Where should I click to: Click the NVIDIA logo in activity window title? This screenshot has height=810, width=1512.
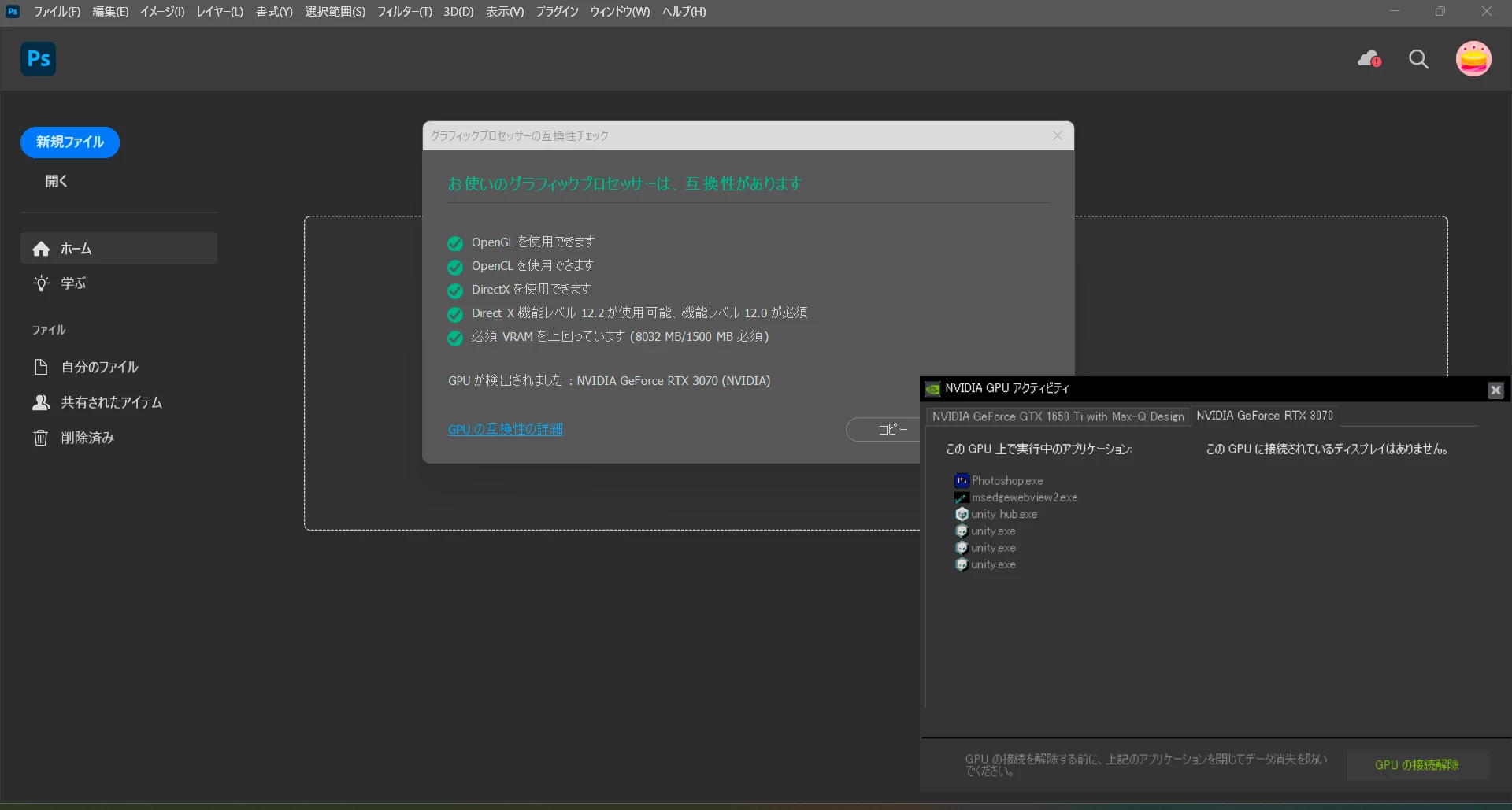[x=933, y=389]
